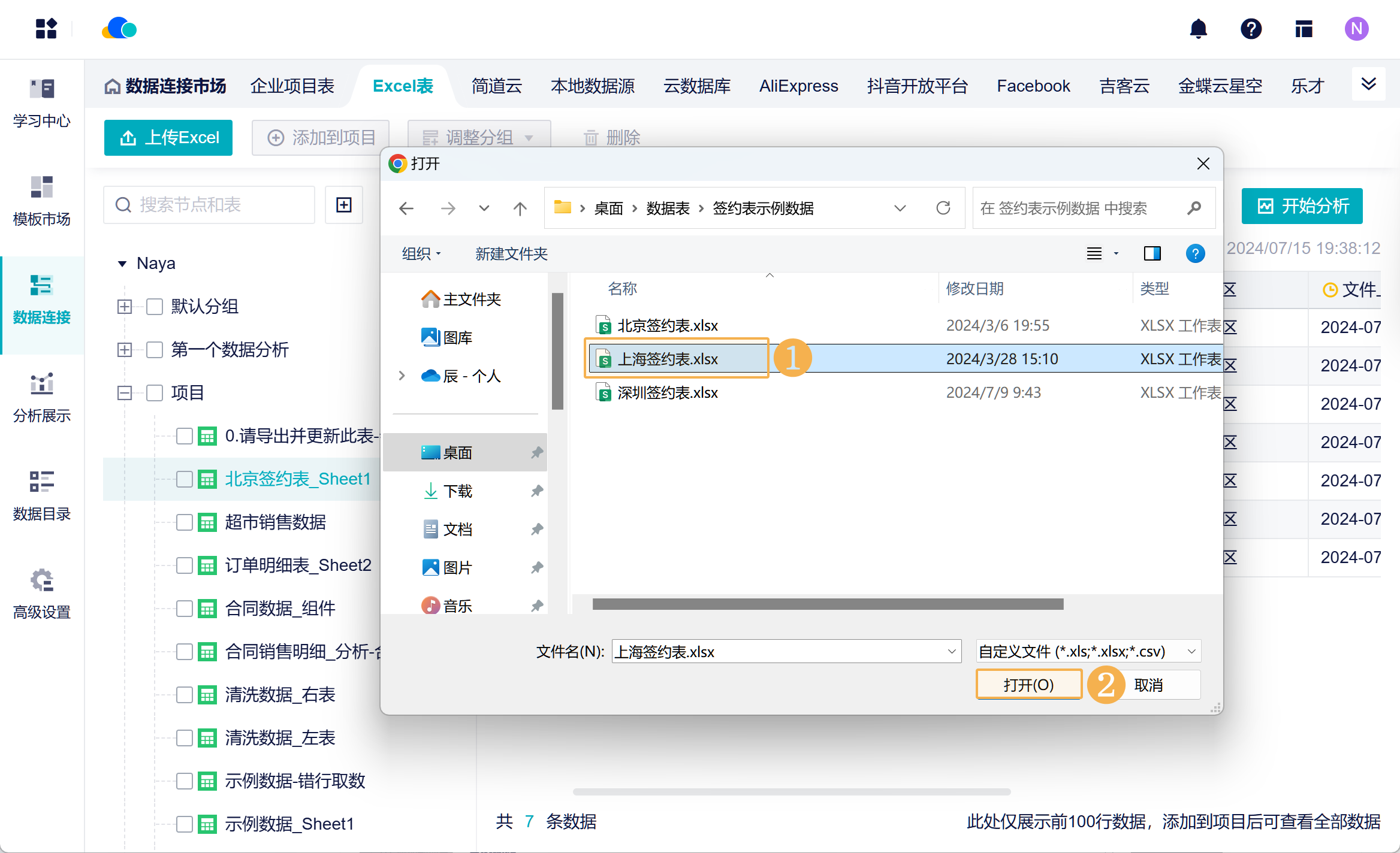Click the 打开(O) button
Viewport: 1400px width, 853px height.
point(1028,685)
